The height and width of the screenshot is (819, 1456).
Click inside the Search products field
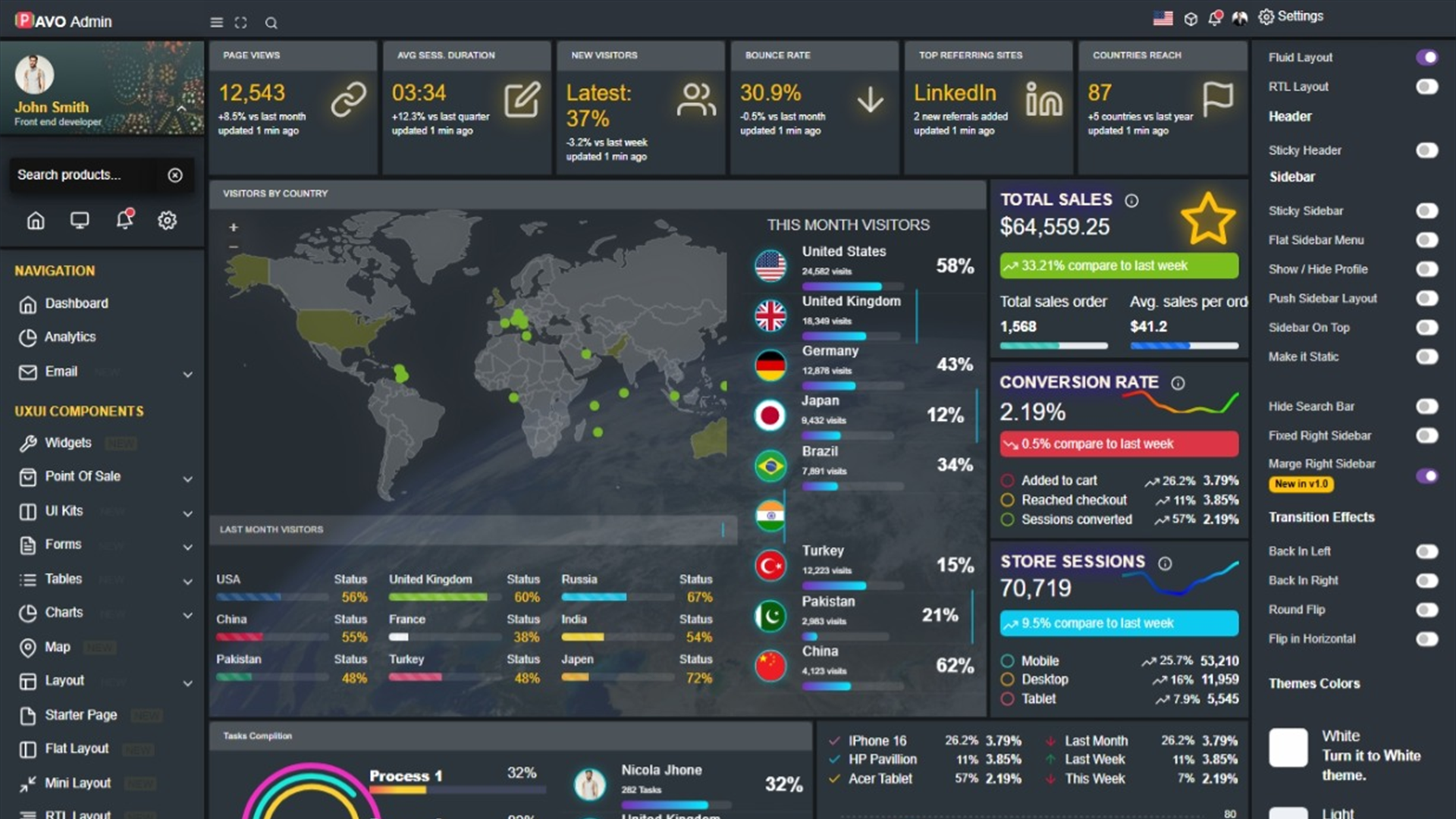[83, 174]
